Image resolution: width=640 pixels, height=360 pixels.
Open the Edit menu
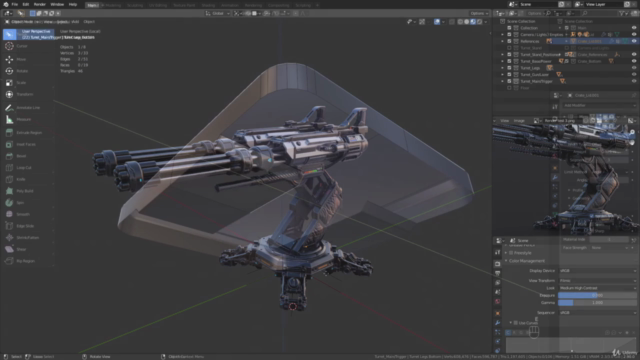point(26,4)
